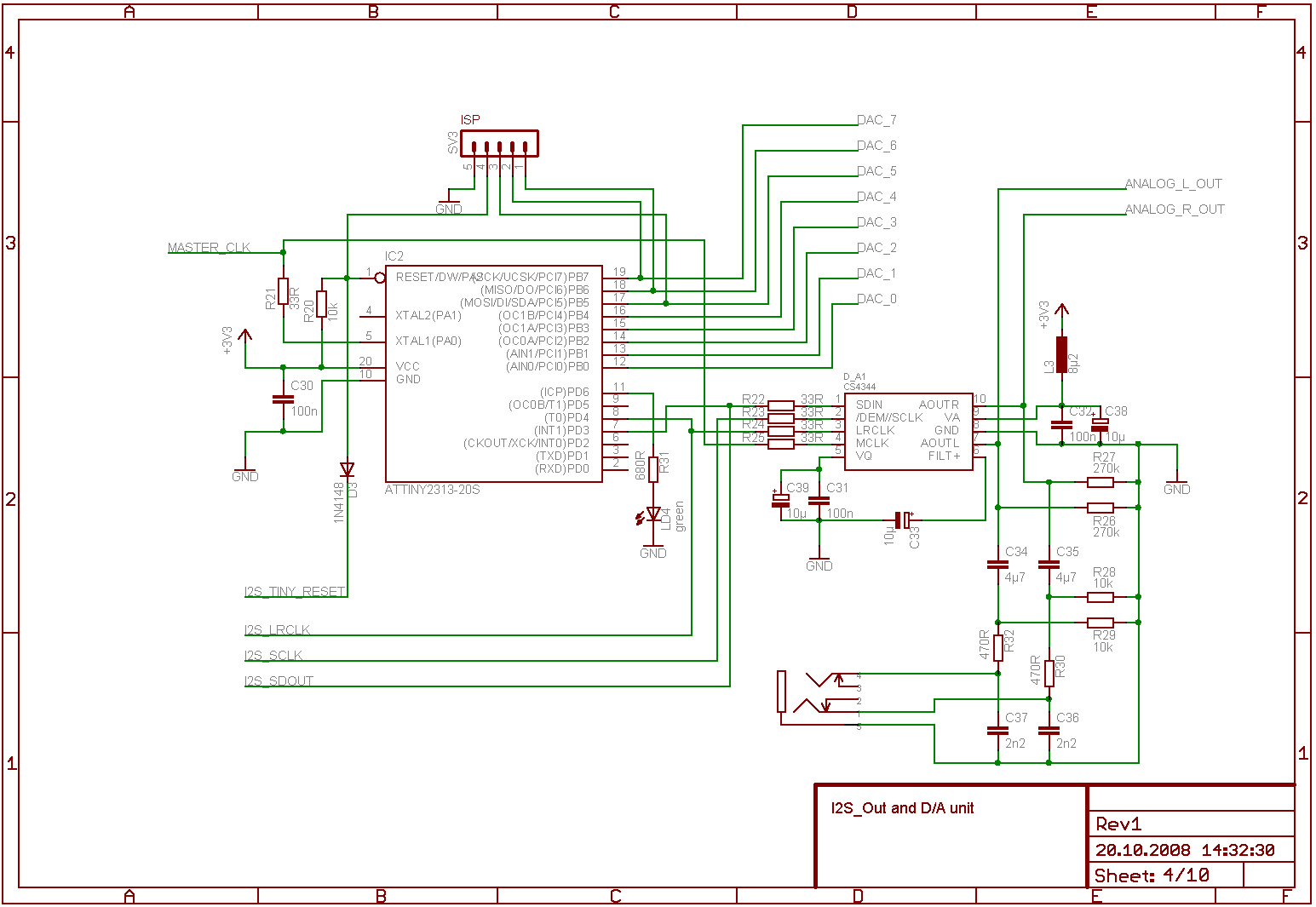Select the I2S_TINY_RESET net label
Screen dimensions: 1316x907
[295, 592]
